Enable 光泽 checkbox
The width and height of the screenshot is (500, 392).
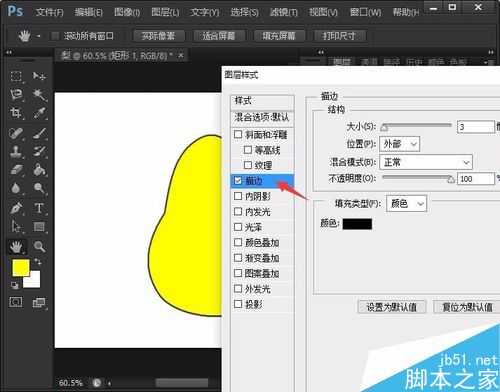coord(238,227)
